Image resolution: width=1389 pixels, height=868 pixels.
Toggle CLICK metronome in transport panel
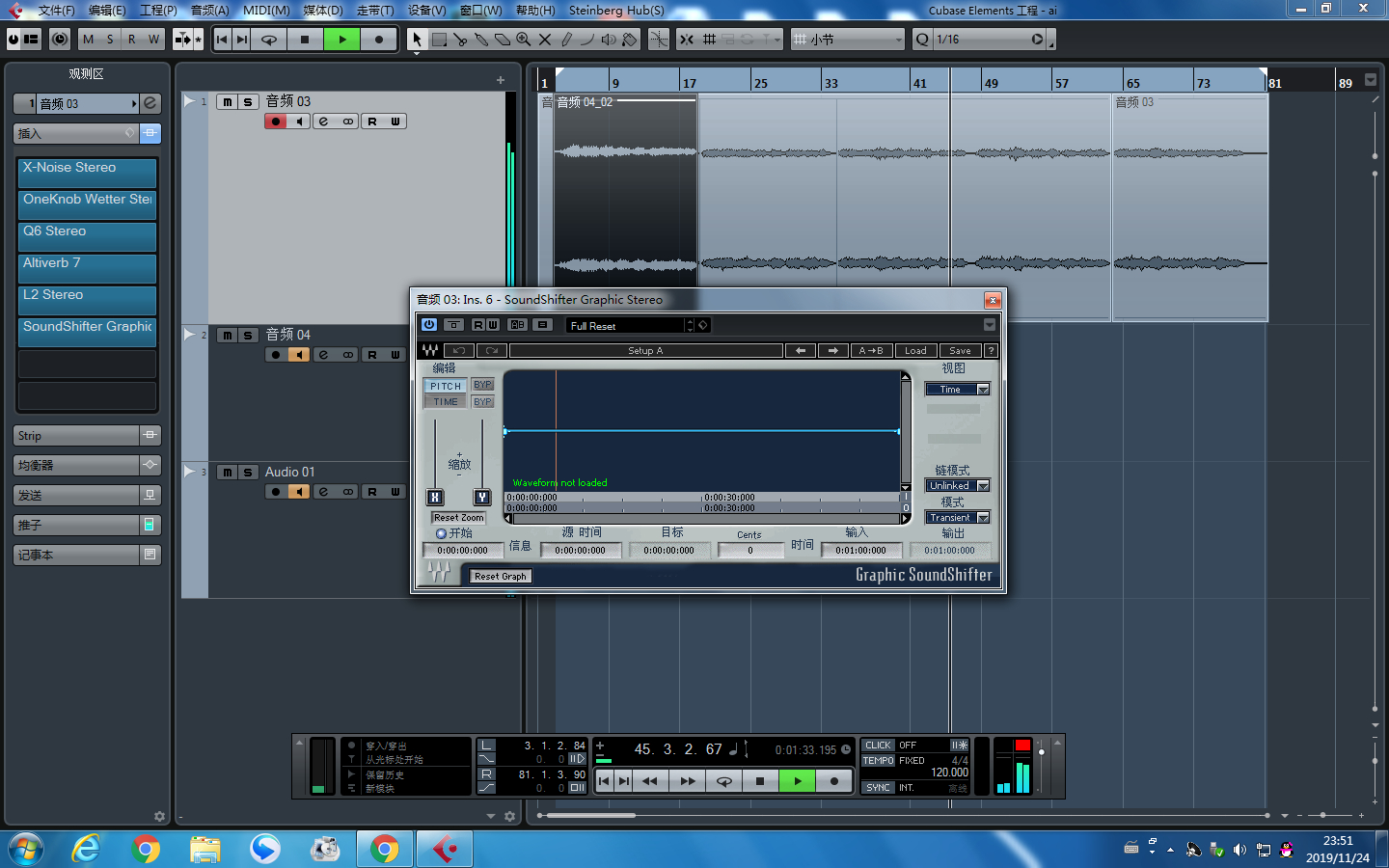point(878,746)
